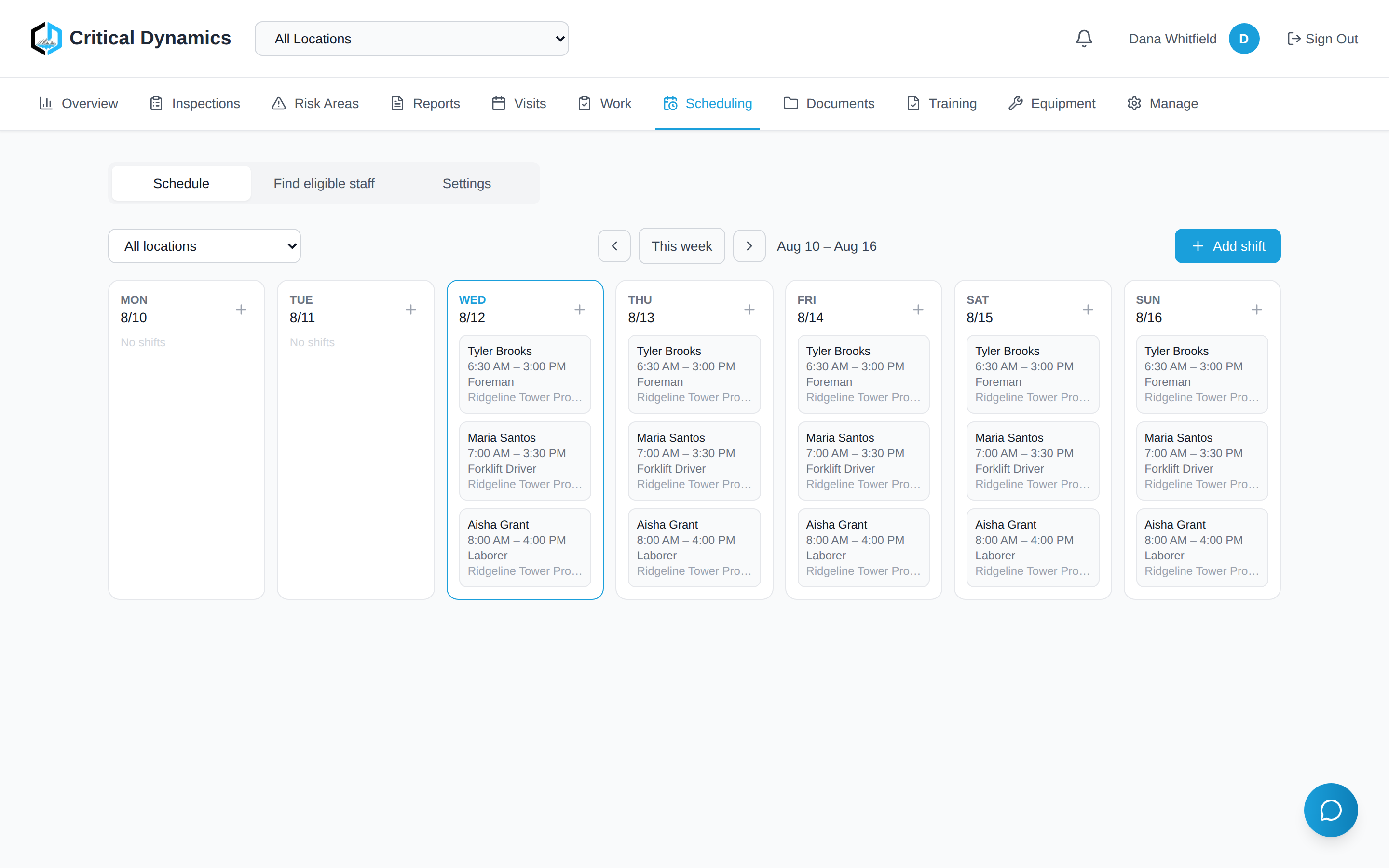Image resolution: width=1389 pixels, height=868 pixels.
Task: Open the Documents tab
Action: pyautogui.click(x=829, y=103)
